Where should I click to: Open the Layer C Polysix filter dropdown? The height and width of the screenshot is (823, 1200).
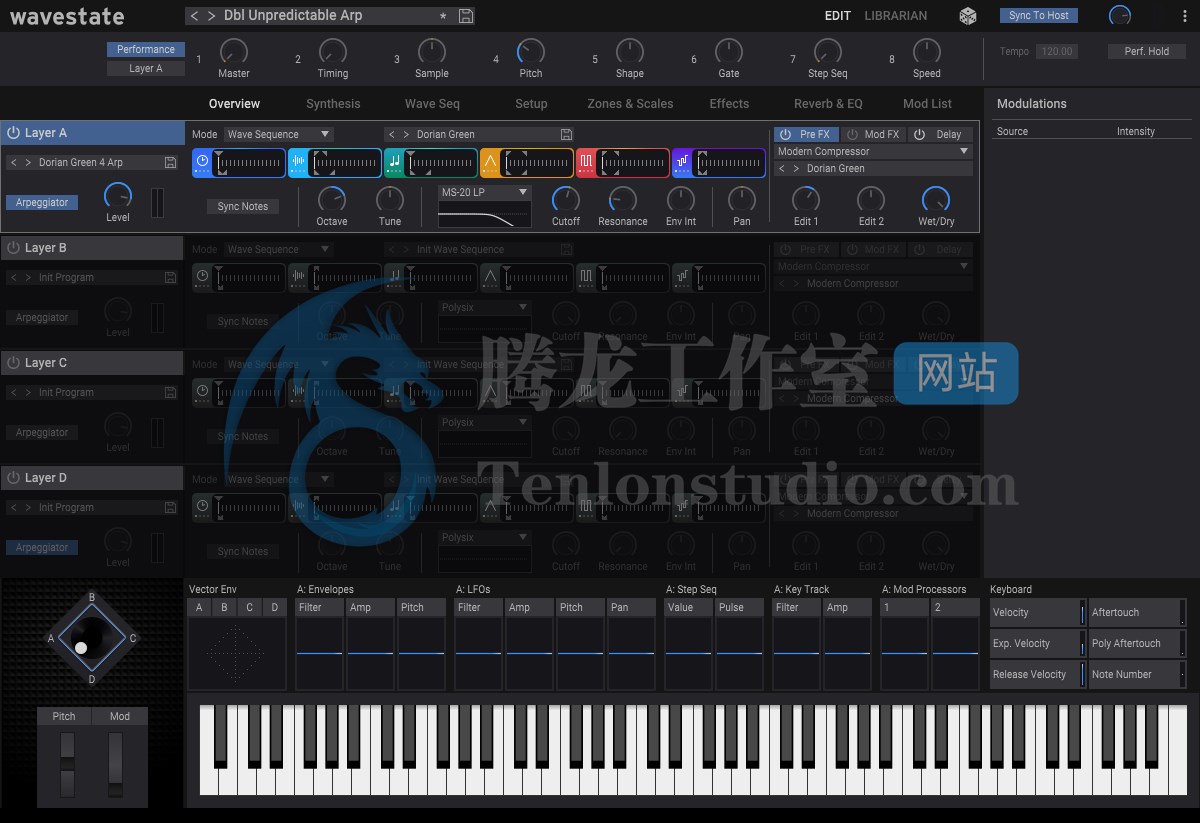(485, 422)
